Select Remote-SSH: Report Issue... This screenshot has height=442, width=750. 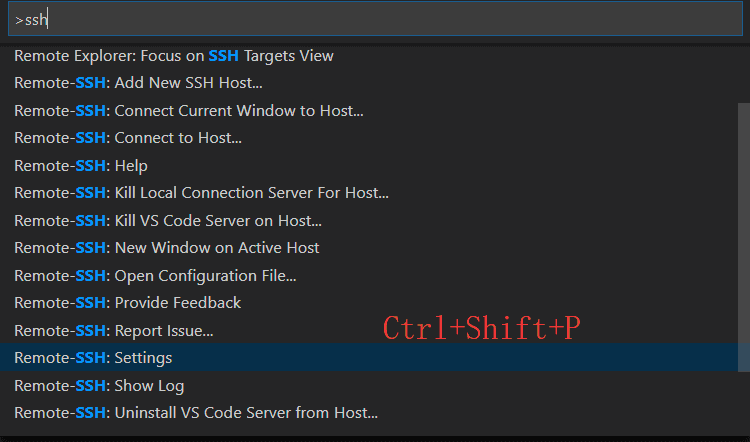[369, 331]
